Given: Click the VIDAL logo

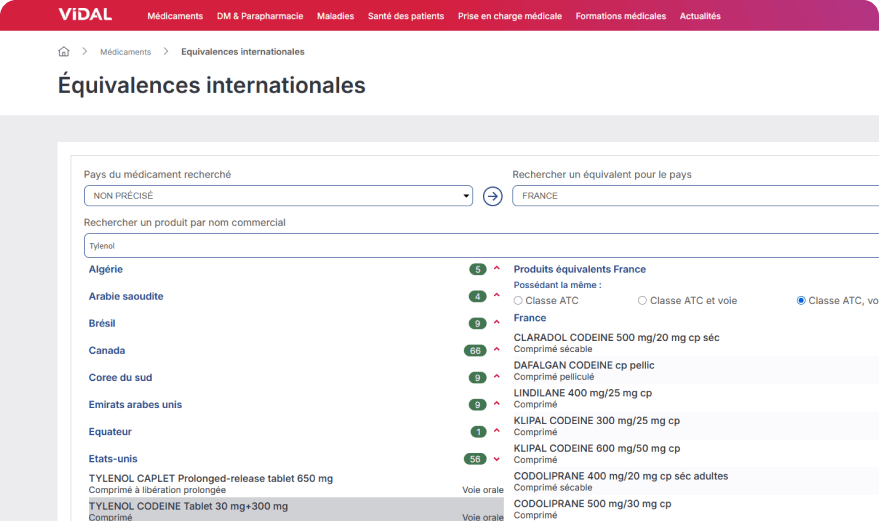Looking at the screenshot, I should (x=85, y=15).
